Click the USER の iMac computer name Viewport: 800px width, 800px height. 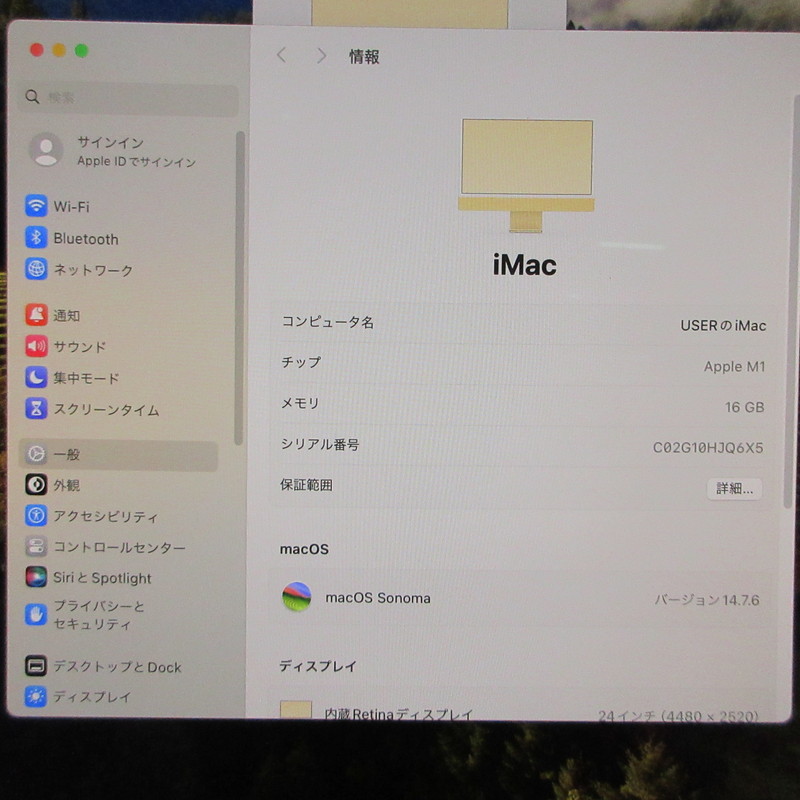(723, 326)
